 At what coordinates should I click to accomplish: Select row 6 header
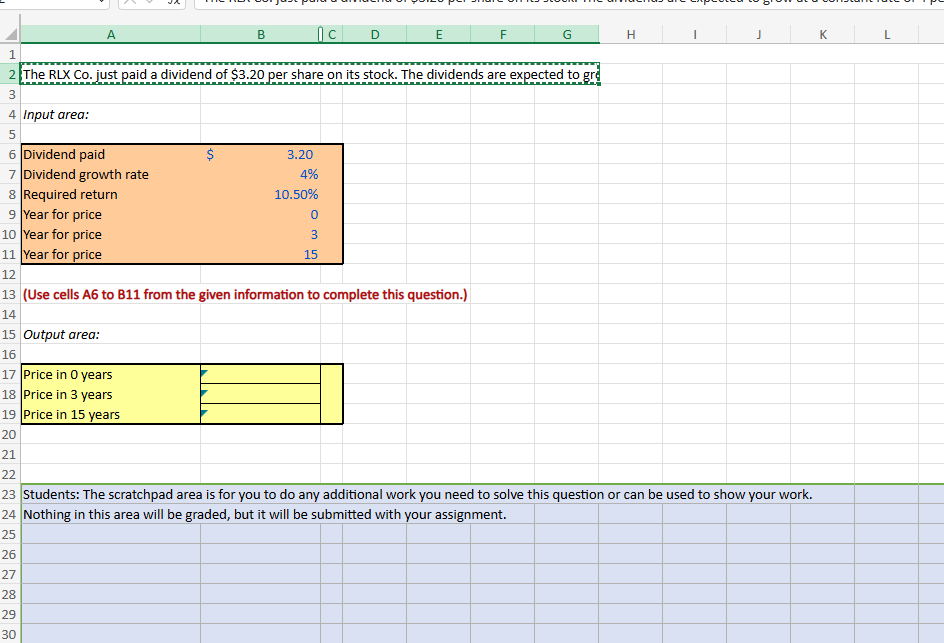point(11,154)
